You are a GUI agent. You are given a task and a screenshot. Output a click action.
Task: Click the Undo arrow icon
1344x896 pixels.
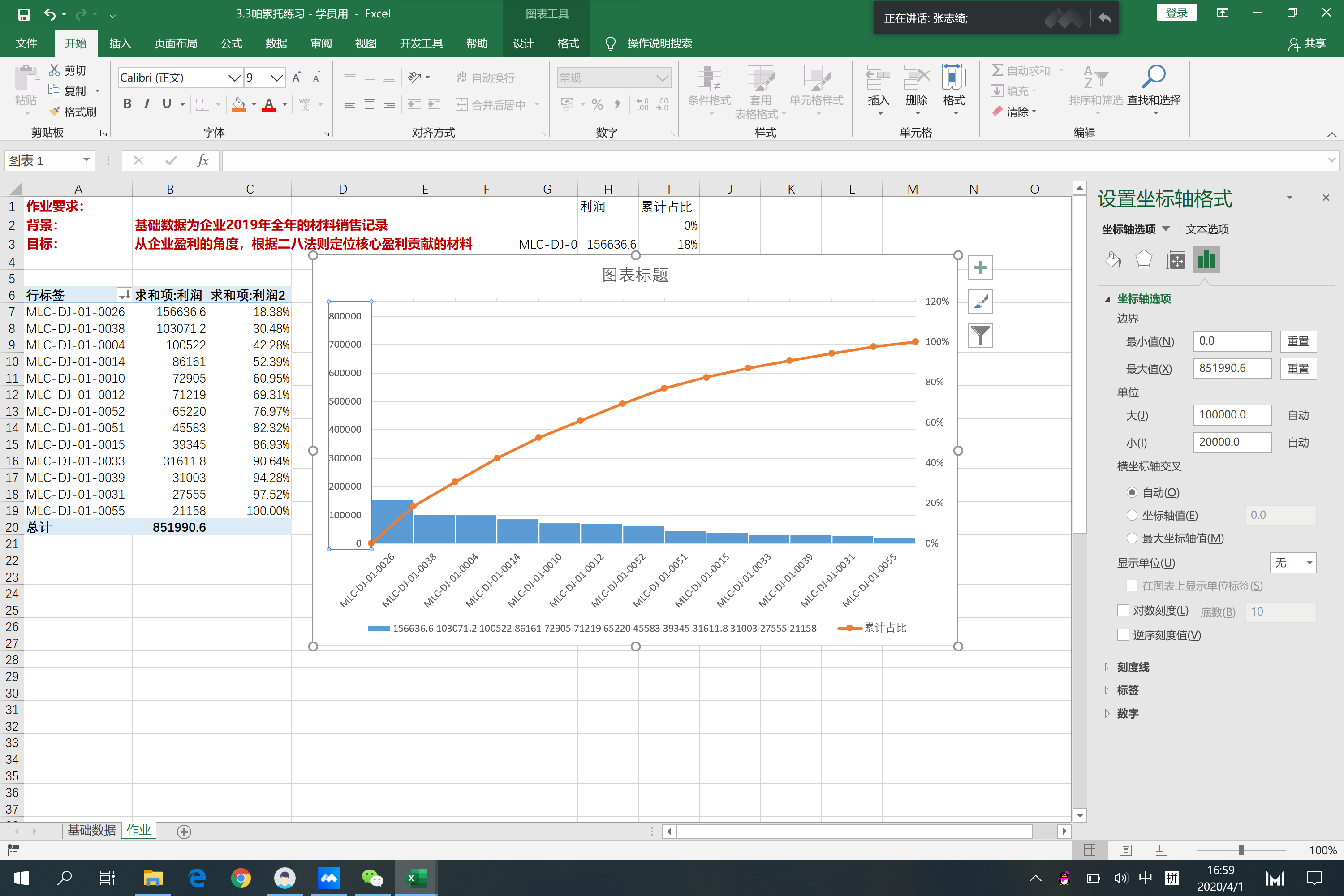(x=50, y=14)
